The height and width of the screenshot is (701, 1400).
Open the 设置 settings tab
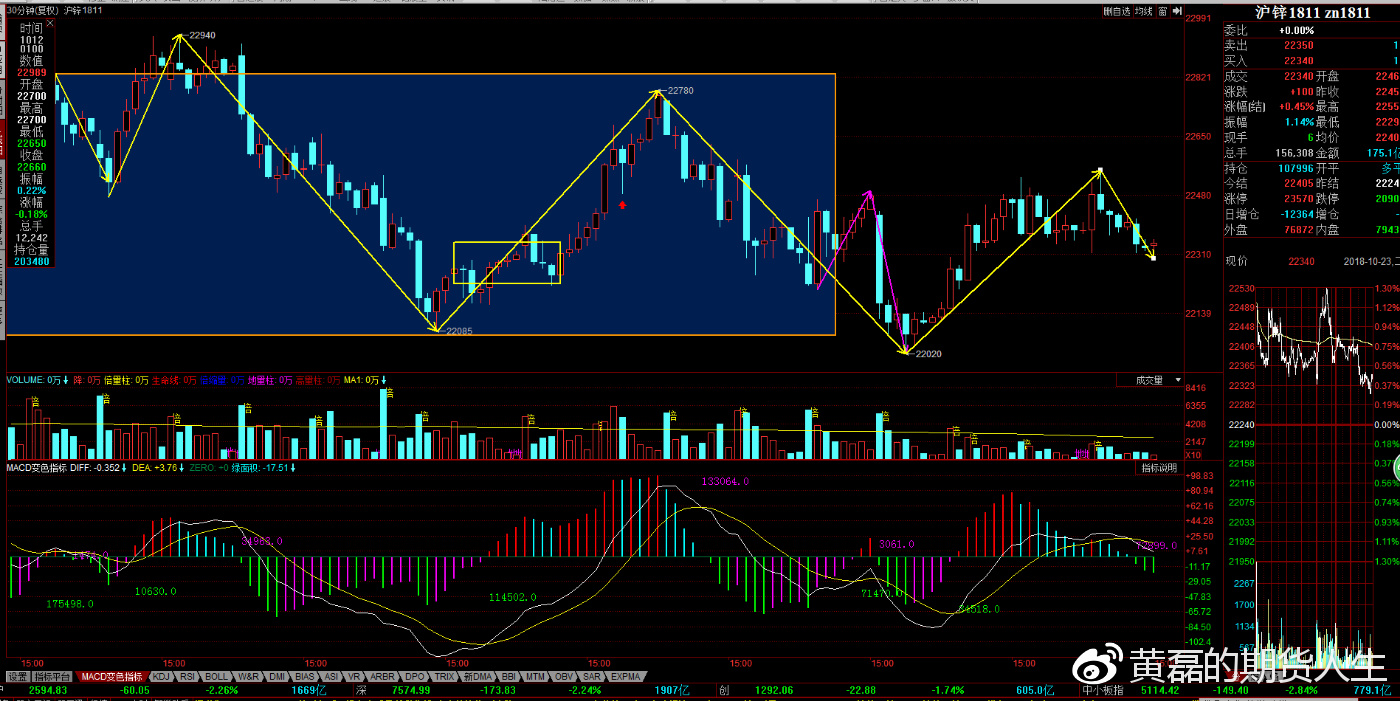pyautogui.click(x=17, y=677)
